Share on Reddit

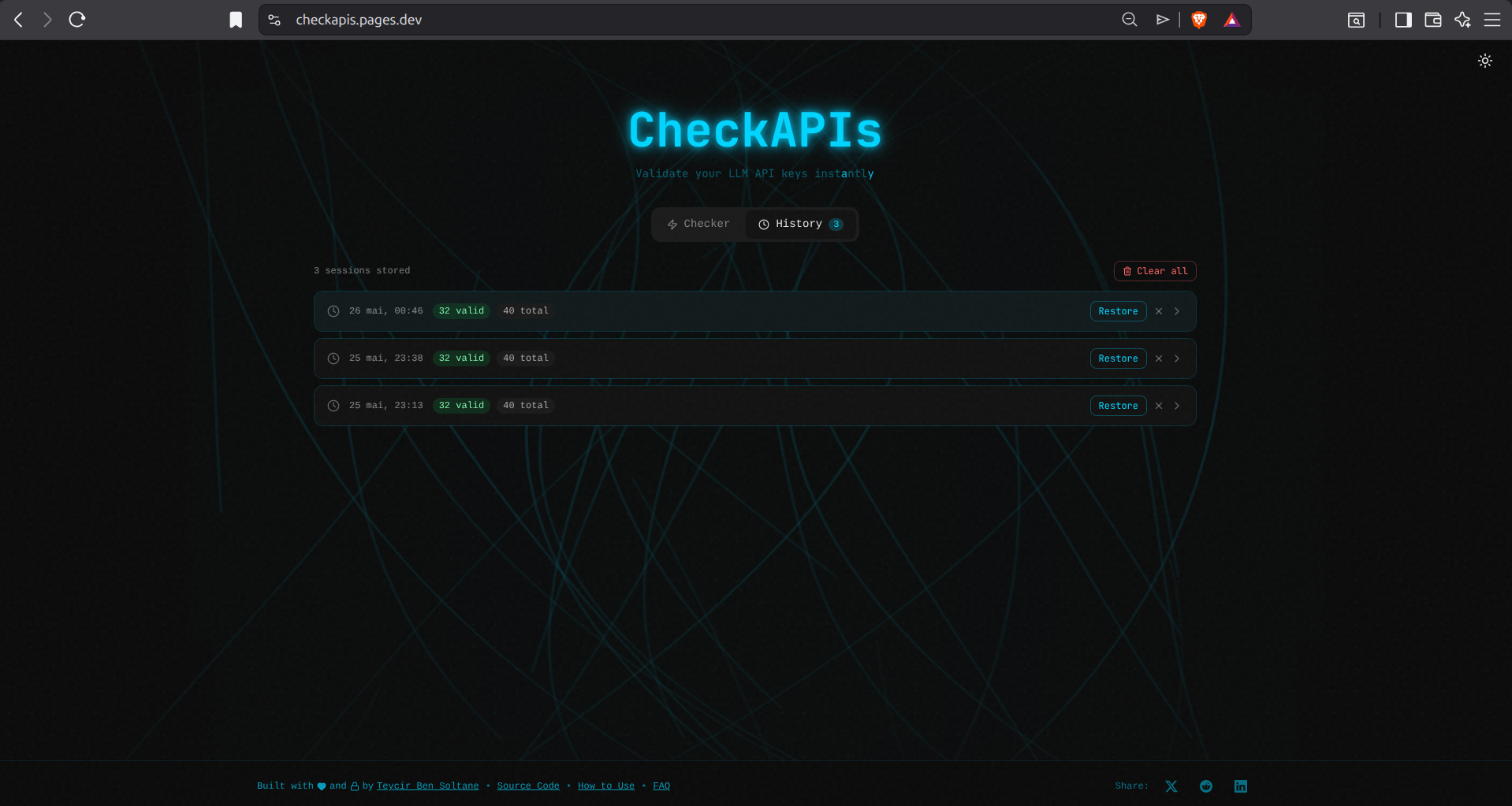(x=1206, y=786)
